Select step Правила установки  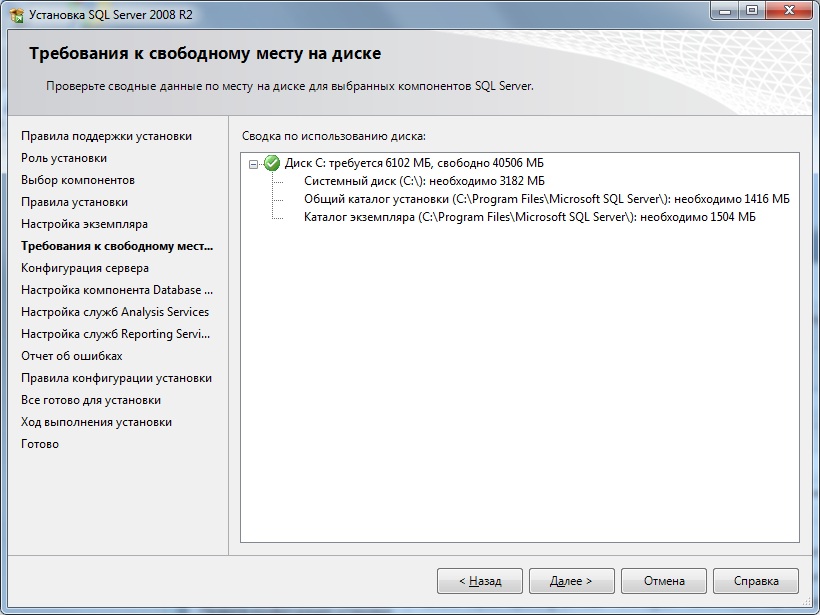click(74, 202)
